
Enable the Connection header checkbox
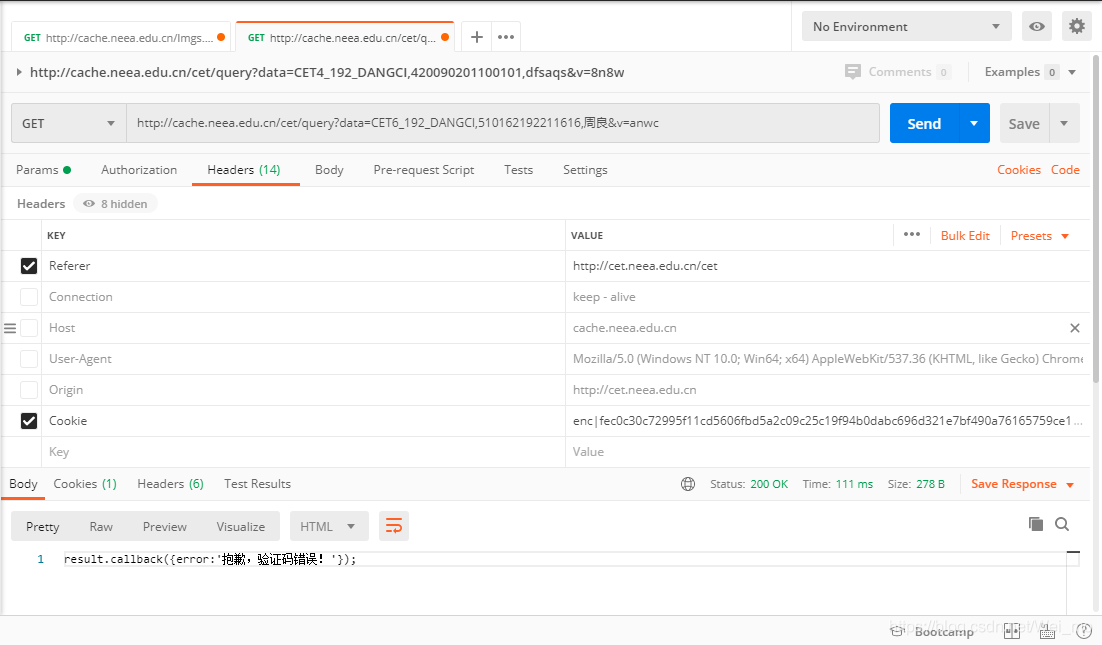[x=29, y=297]
